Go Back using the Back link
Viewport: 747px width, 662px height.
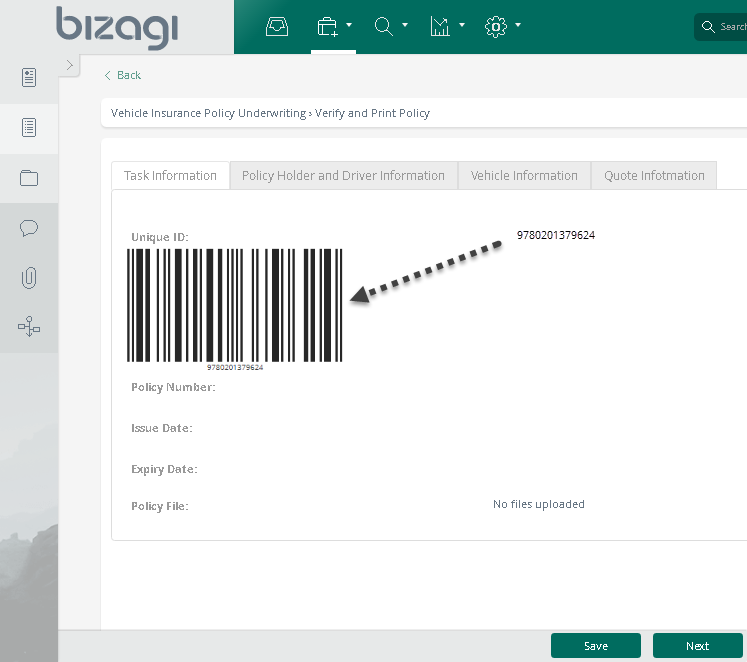tap(123, 75)
